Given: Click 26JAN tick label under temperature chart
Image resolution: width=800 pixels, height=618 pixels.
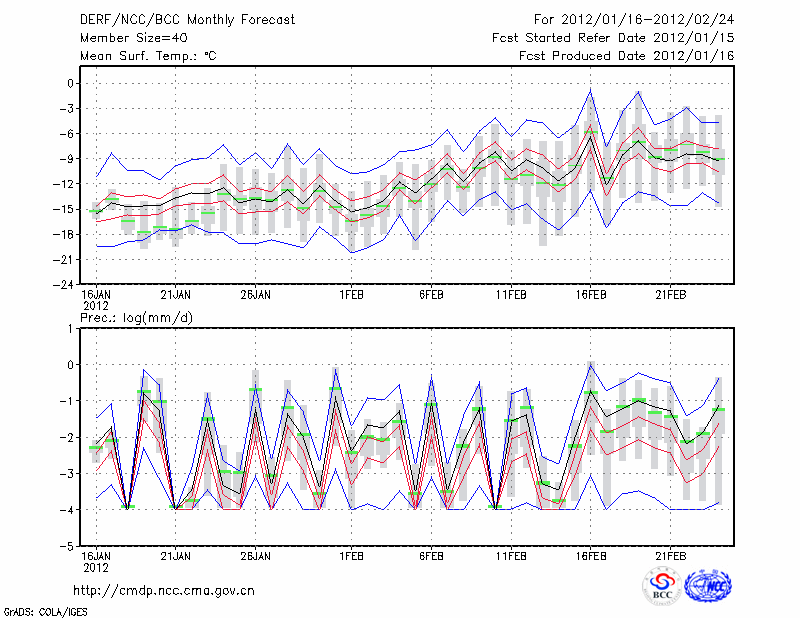Looking at the screenshot, I should [x=256, y=295].
